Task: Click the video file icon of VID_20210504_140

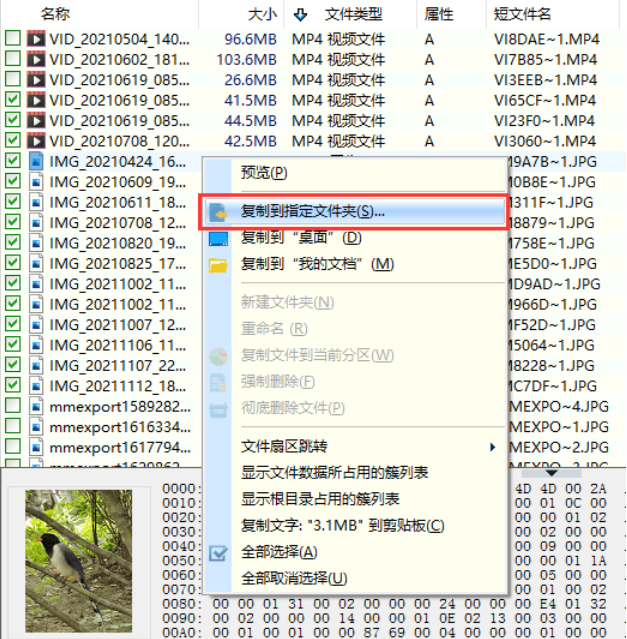Action: pyautogui.click(x=36, y=39)
